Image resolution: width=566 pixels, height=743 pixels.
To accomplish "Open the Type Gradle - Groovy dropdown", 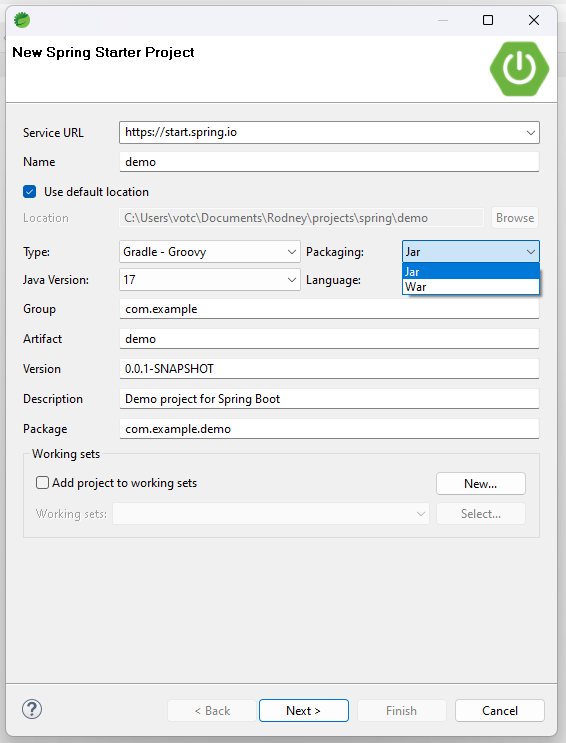I will (x=209, y=252).
